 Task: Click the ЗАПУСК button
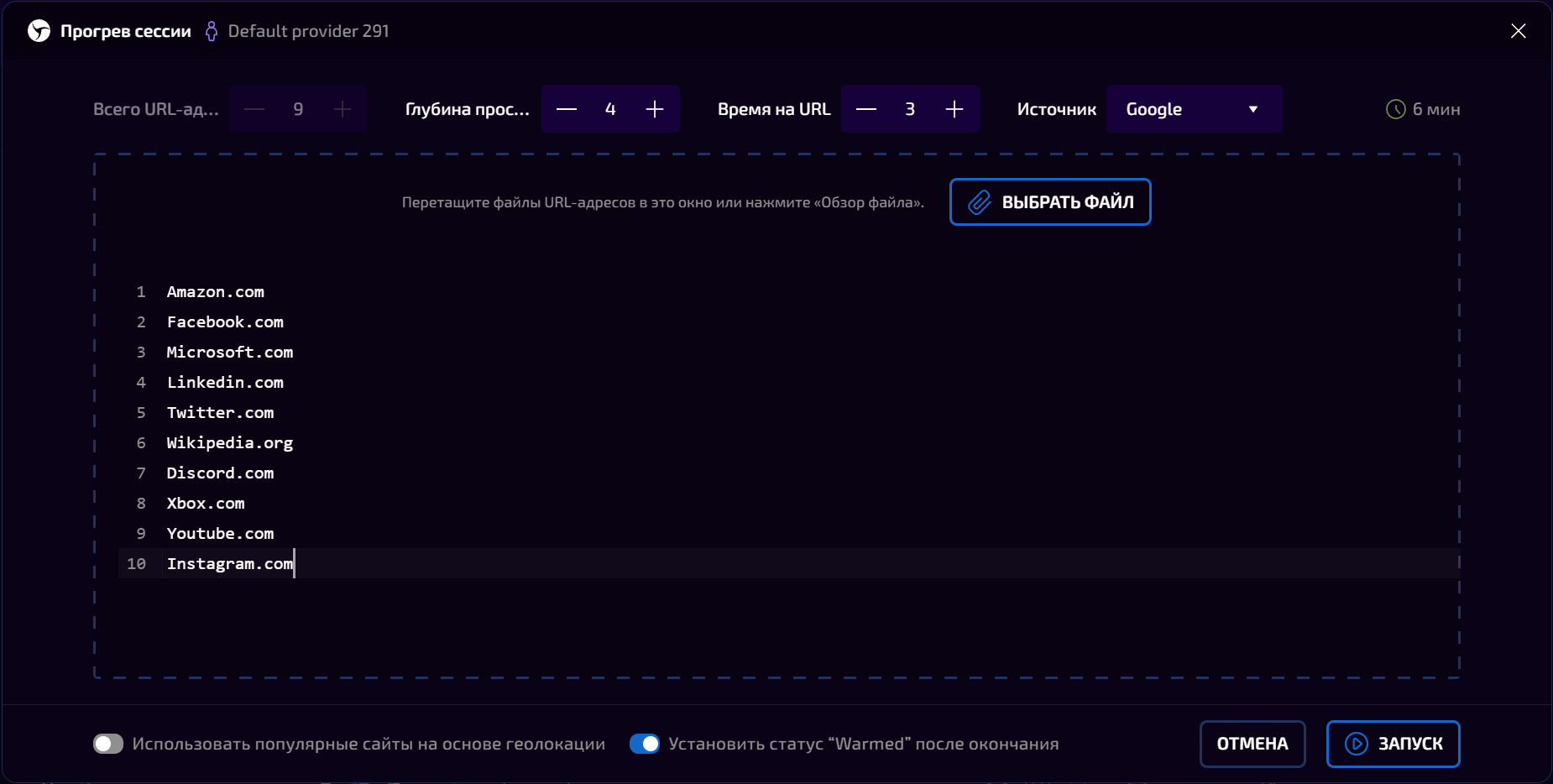(1394, 744)
